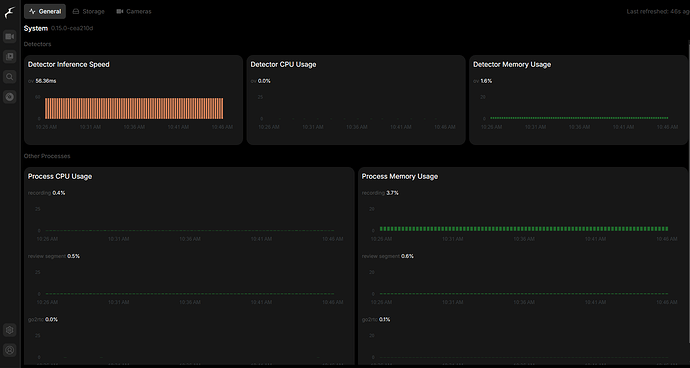Switch to the Cameras tab
The height and width of the screenshot is (368, 690).
click(x=134, y=11)
